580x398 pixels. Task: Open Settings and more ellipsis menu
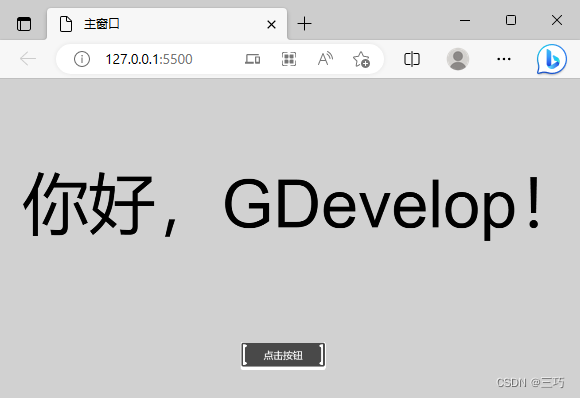click(x=504, y=59)
